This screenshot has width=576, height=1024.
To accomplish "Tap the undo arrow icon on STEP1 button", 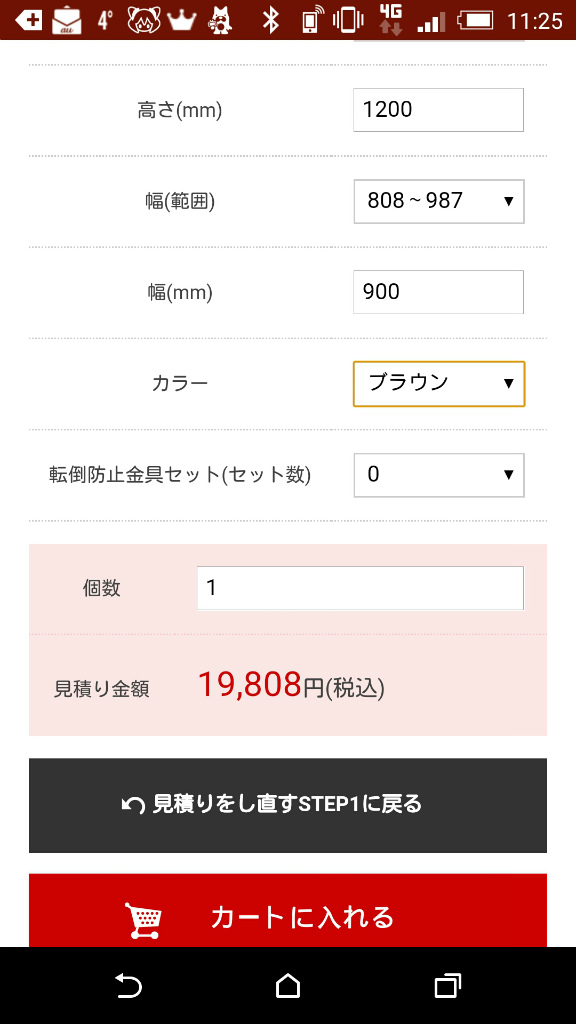I will [133, 805].
